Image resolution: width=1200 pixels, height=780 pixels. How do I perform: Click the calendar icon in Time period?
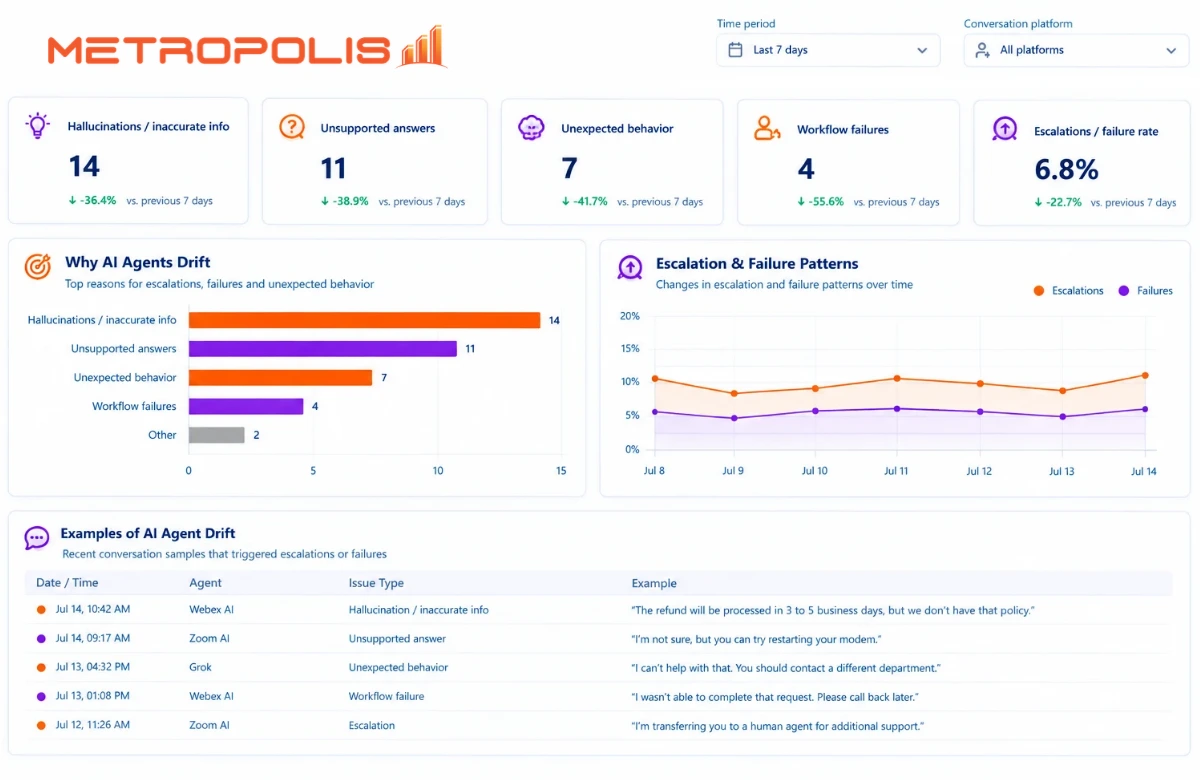click(735, 50)
